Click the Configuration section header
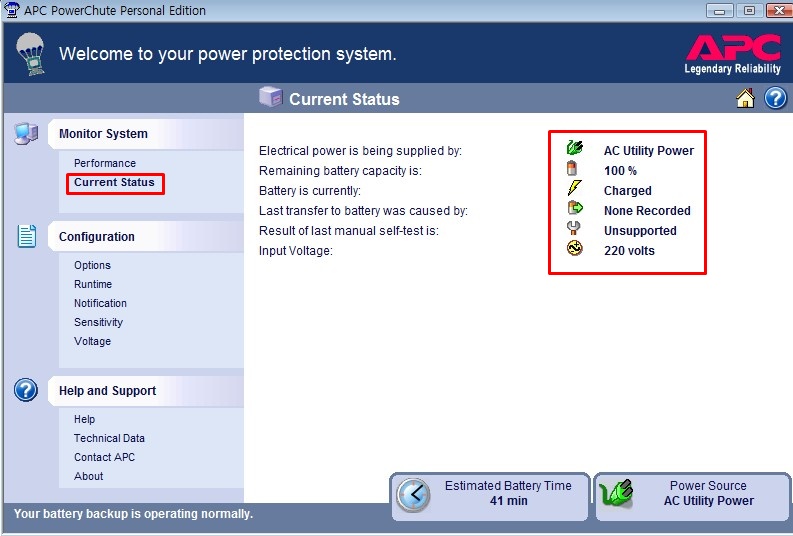Screen dimensions: 793x536 146,237
